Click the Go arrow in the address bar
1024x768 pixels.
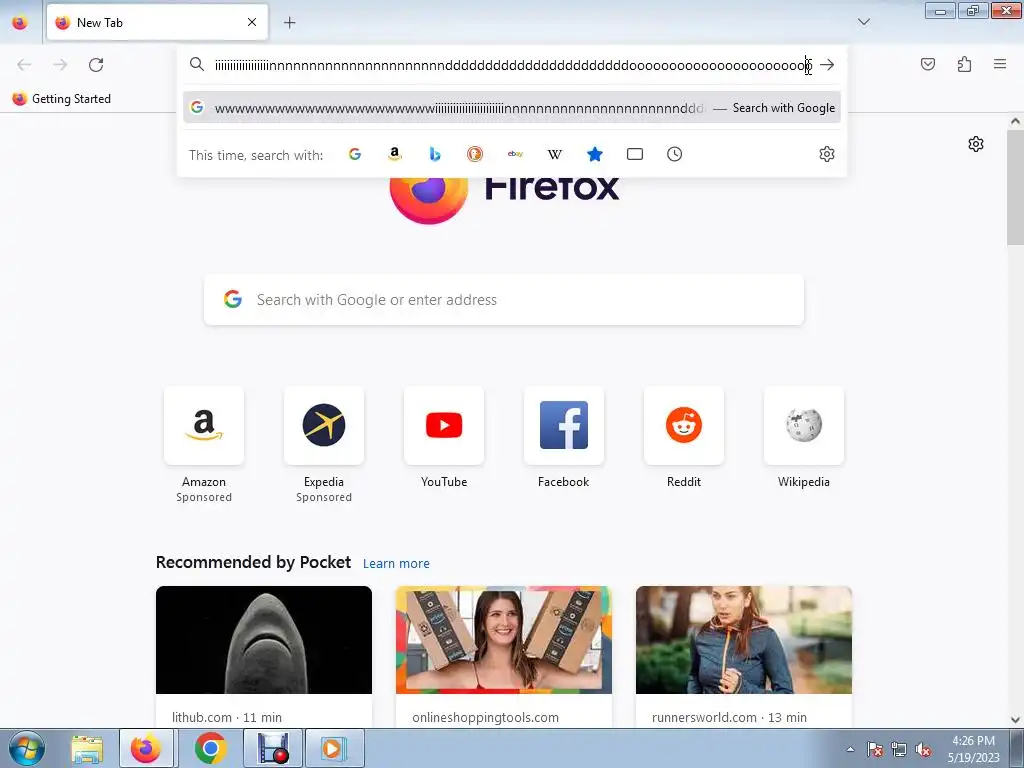point(827,65)
